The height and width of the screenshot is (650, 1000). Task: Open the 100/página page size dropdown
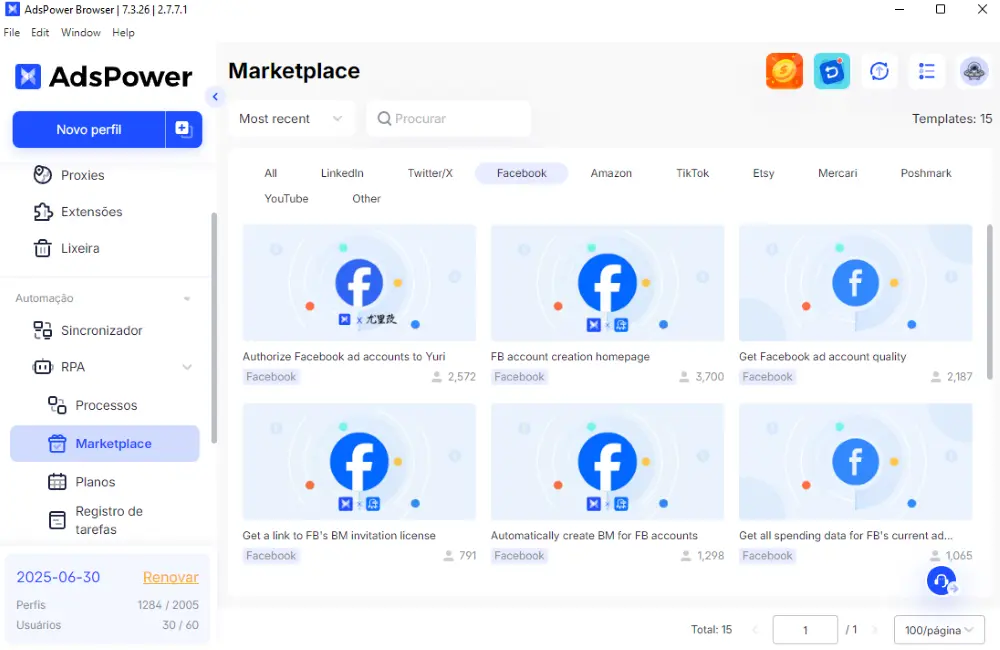pyautogui.click(x=939, y=630)
